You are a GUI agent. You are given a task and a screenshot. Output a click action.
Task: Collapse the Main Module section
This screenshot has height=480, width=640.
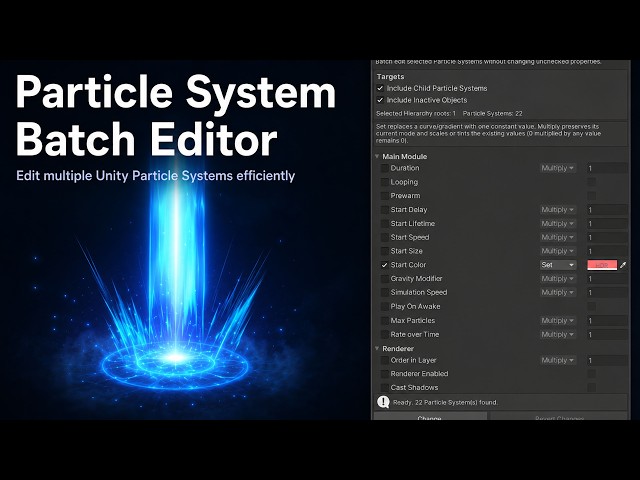coord(377,157)
